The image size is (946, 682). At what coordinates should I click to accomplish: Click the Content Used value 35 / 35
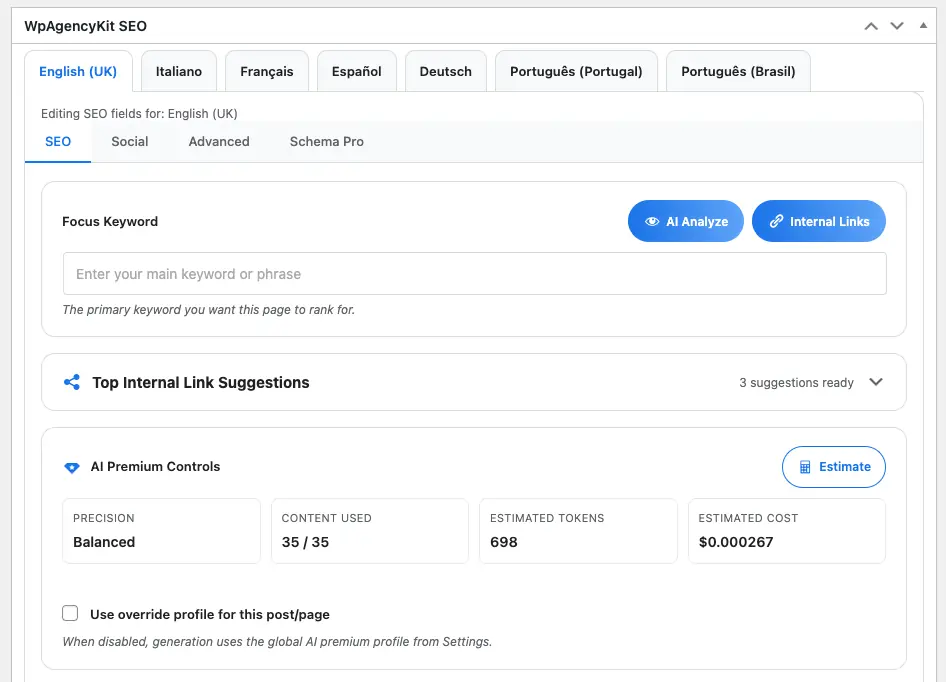305,542
